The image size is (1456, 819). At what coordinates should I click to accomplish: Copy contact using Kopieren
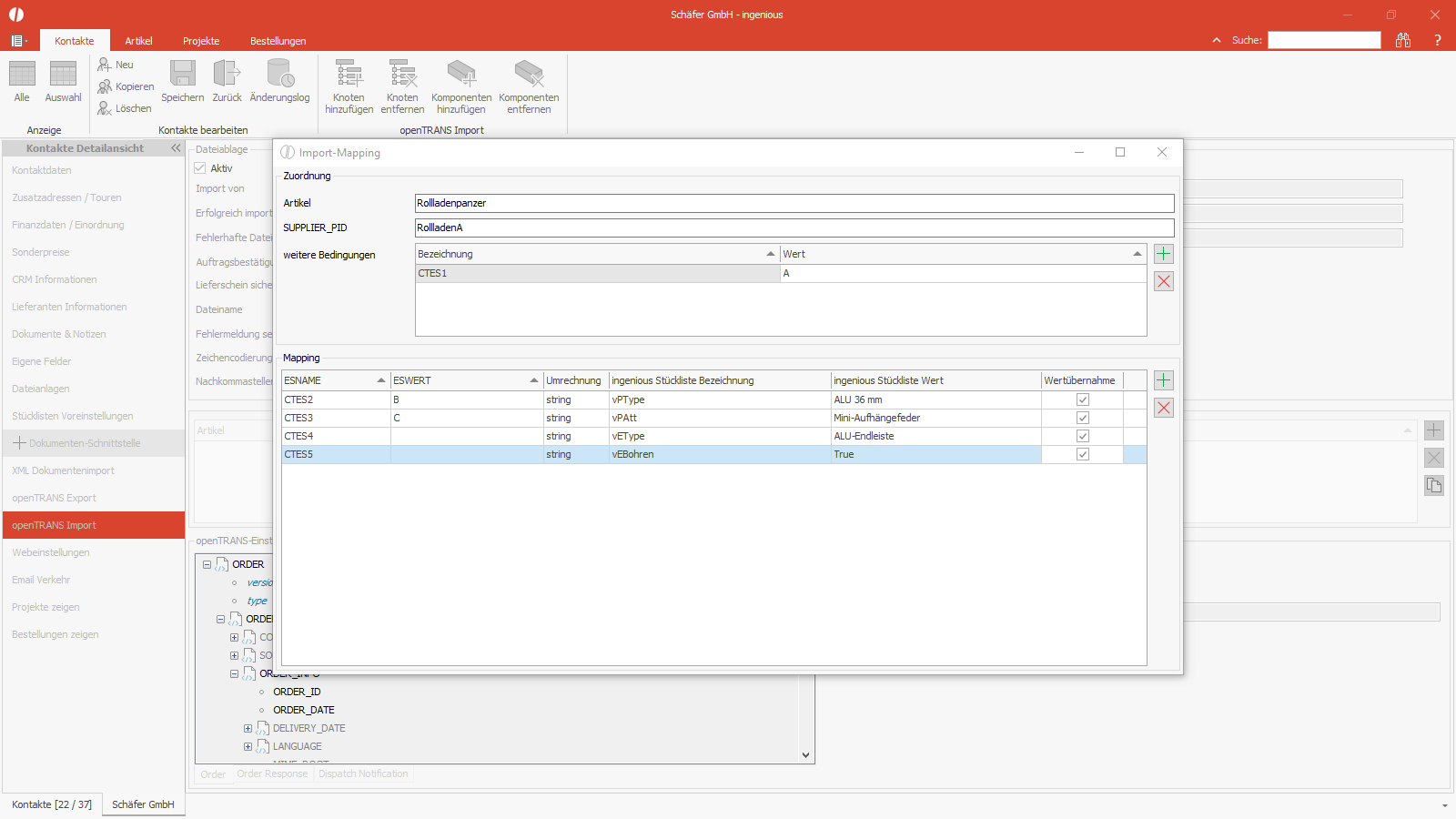(x=126, y=86)
